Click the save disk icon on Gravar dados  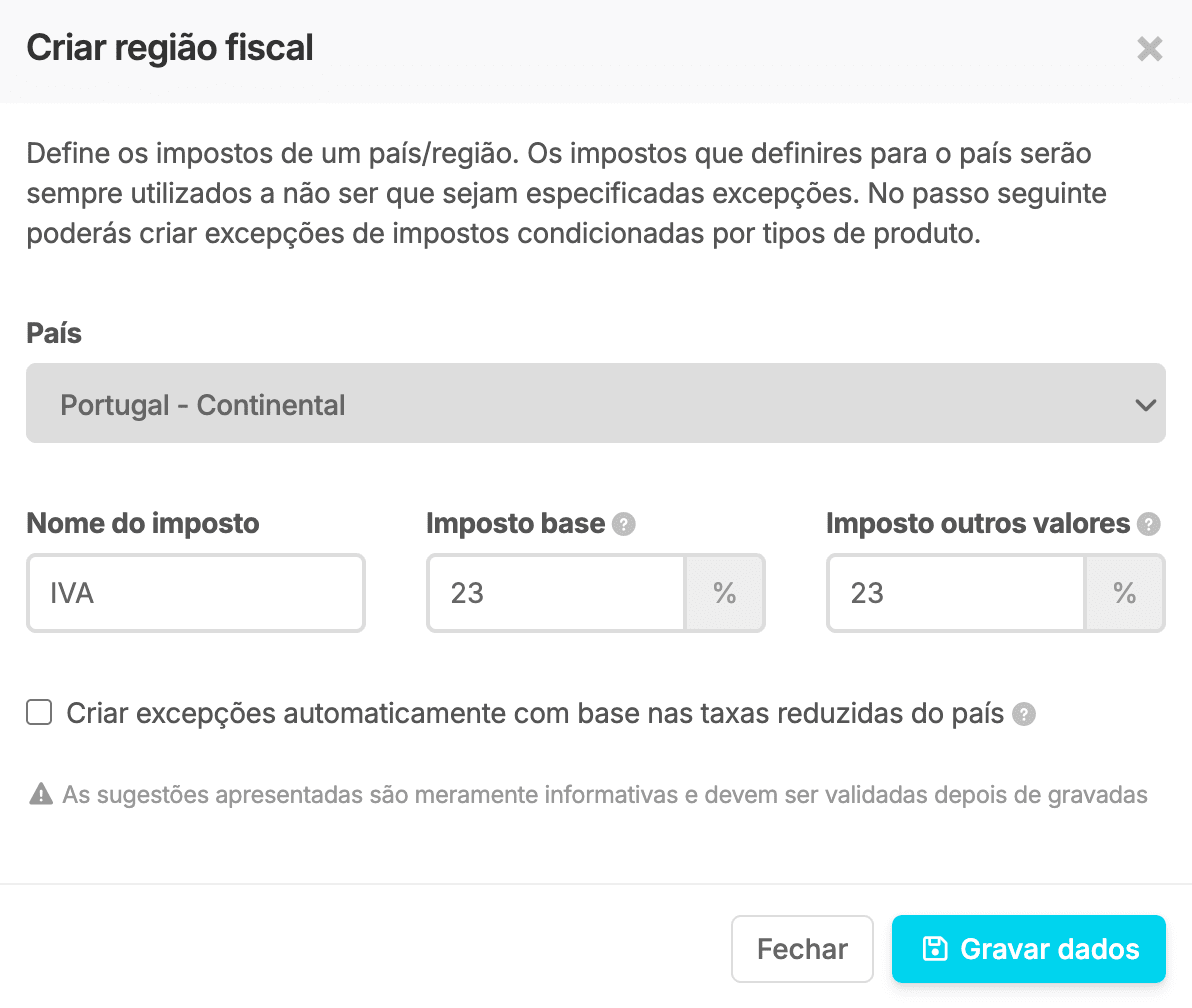936,948
